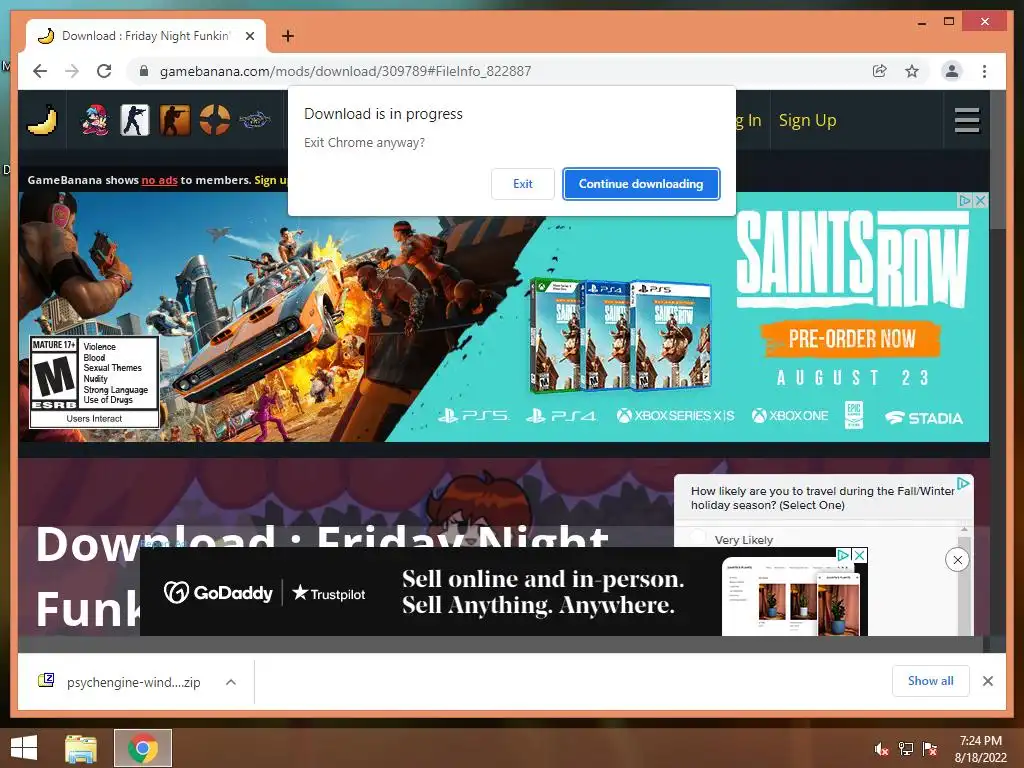Go back to previous page

coord(40,71)
